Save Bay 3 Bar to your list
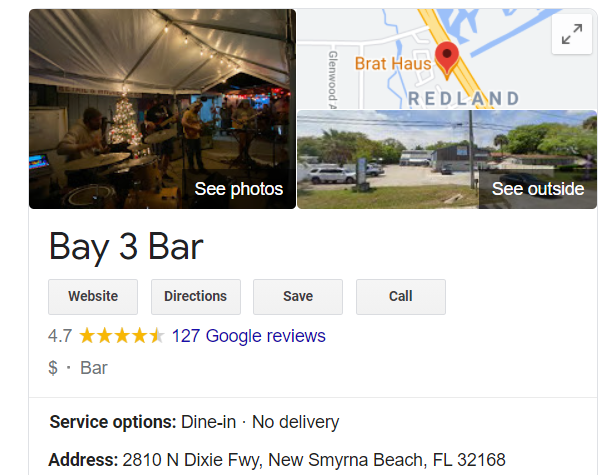604x475 pixels. (x=298, y=297)
